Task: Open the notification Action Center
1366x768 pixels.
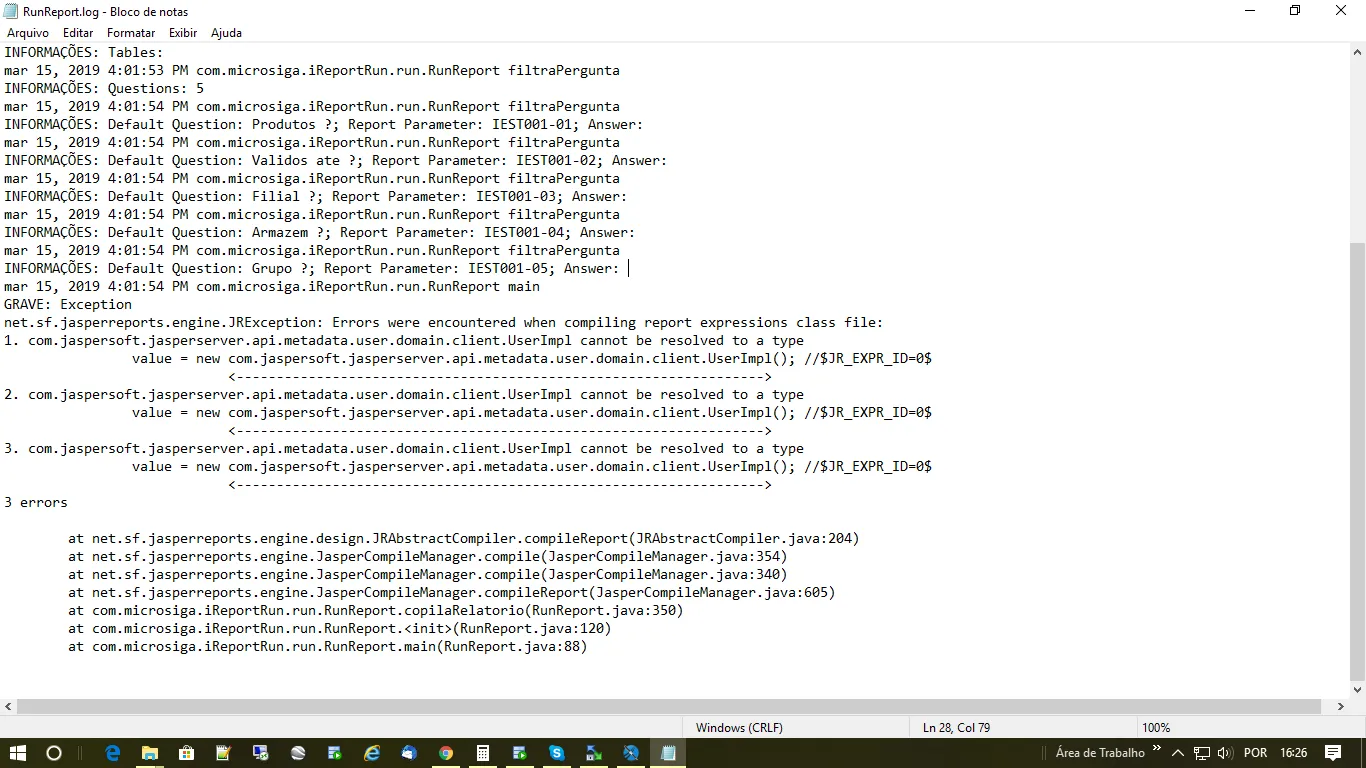Action: click(1333, 753)
